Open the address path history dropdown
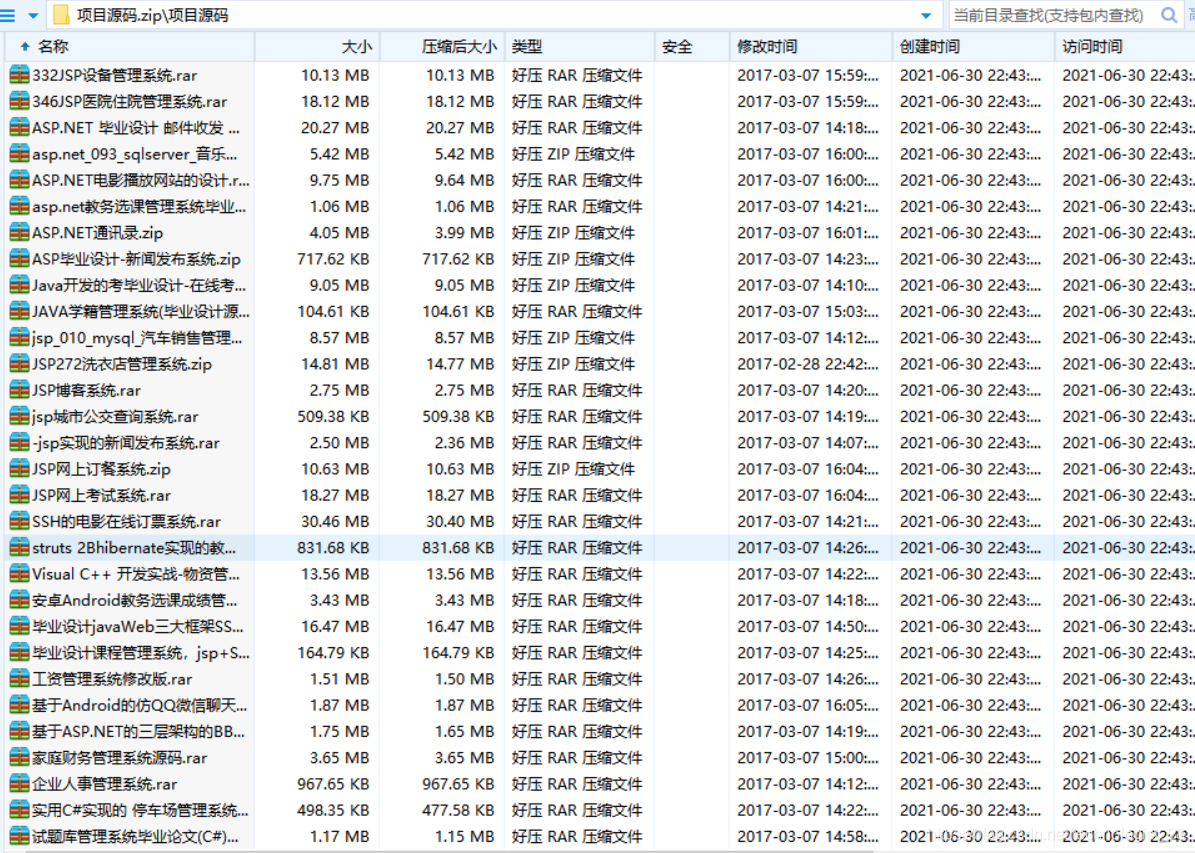Image resolution: width=1195 pixels, height=853 pixels. (926, 15)
